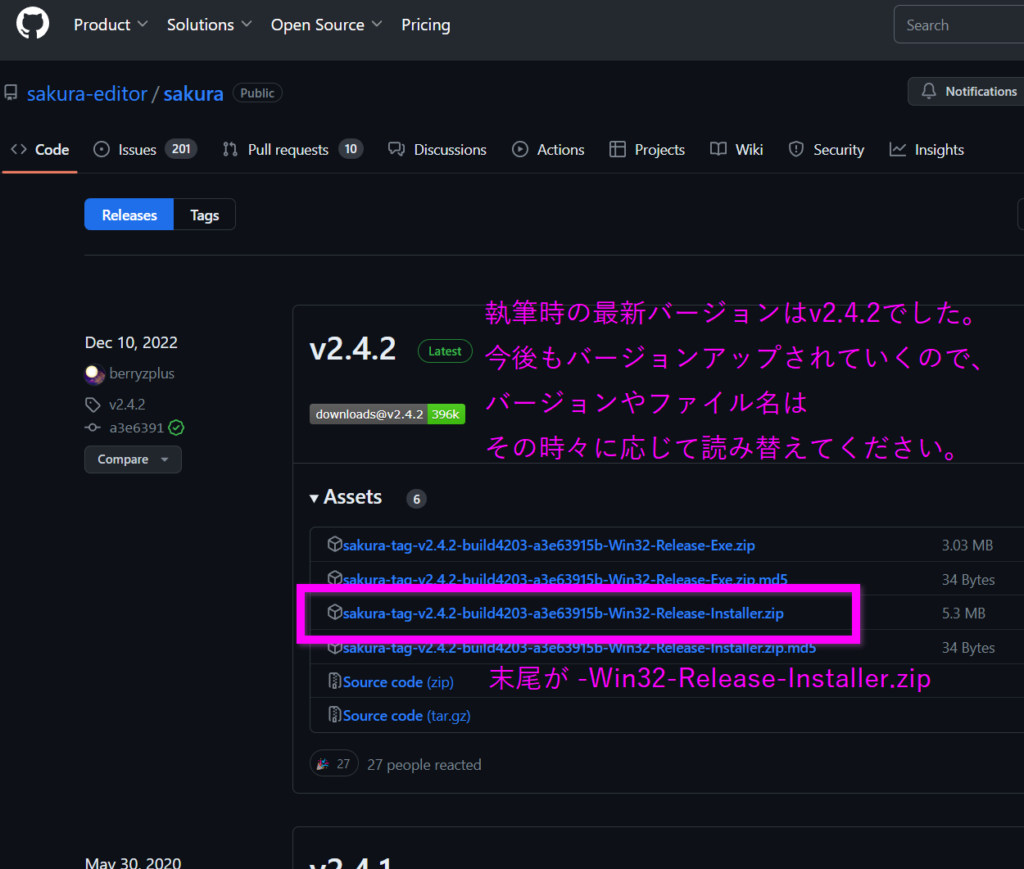
Task: Open commit a3e6391 link
Action: tap(136, 428)
